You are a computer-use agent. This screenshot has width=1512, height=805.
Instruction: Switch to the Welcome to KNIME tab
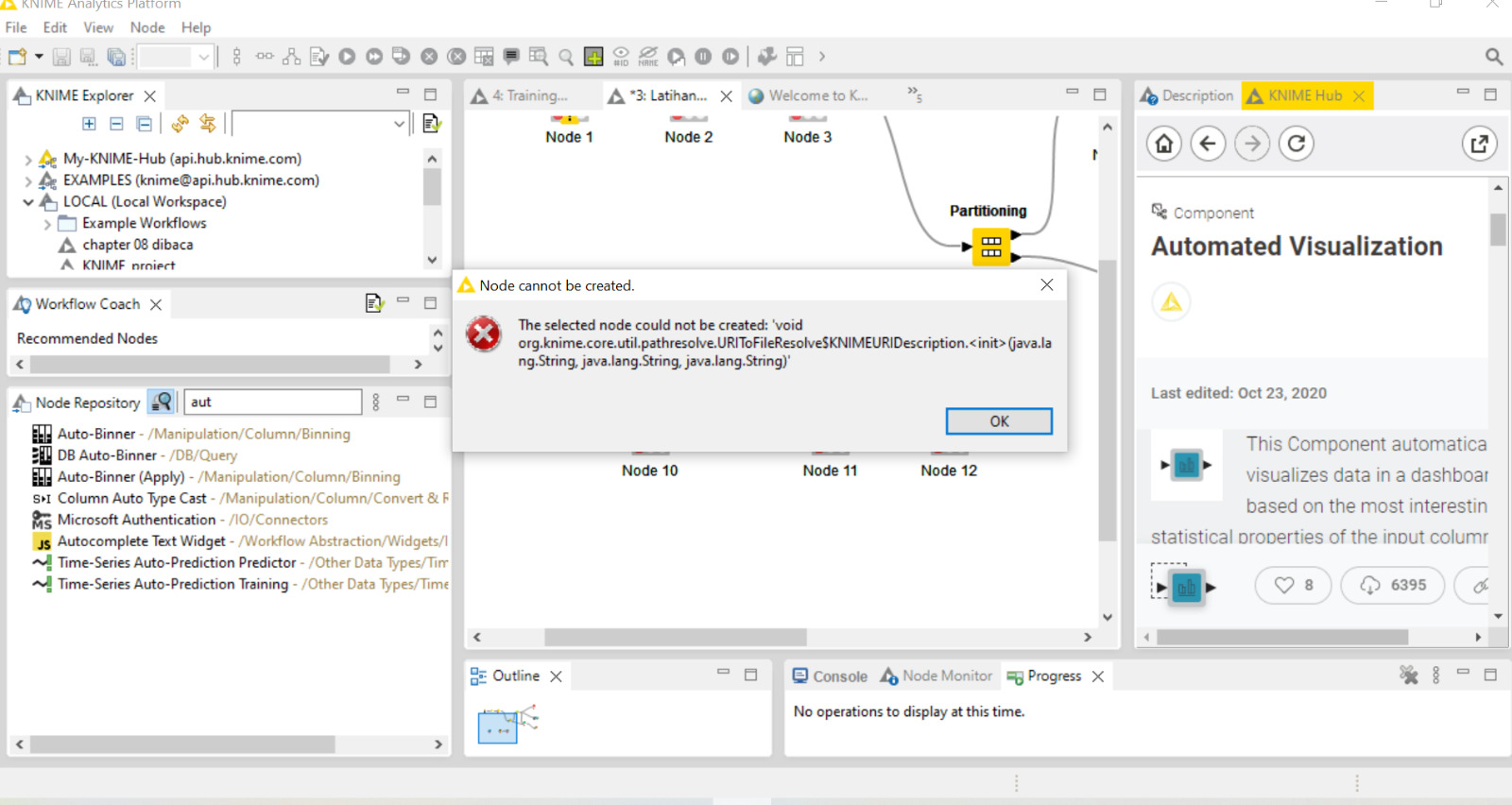point(817,95)
